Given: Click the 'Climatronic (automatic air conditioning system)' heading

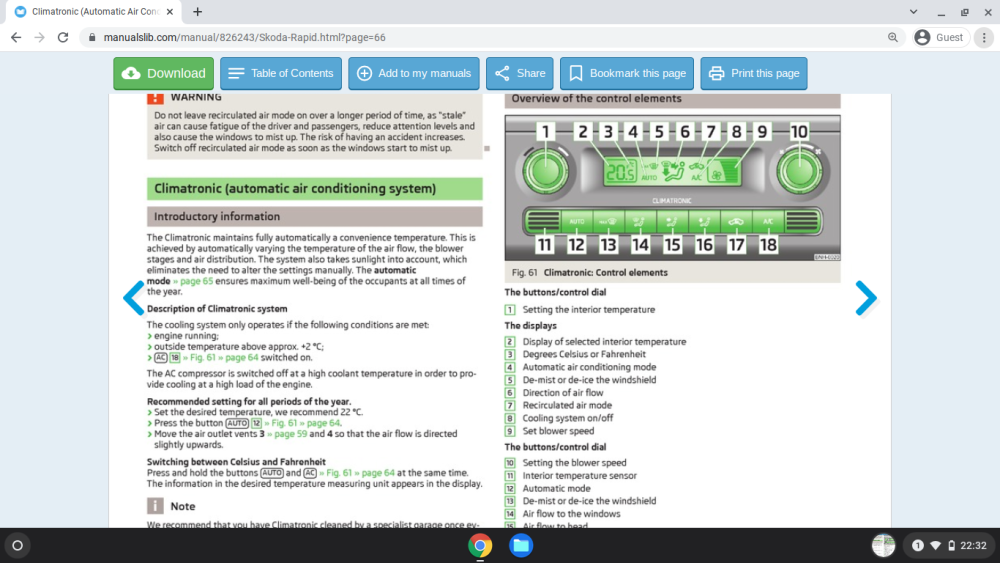Looking at the screenshot, I should 314,189.
